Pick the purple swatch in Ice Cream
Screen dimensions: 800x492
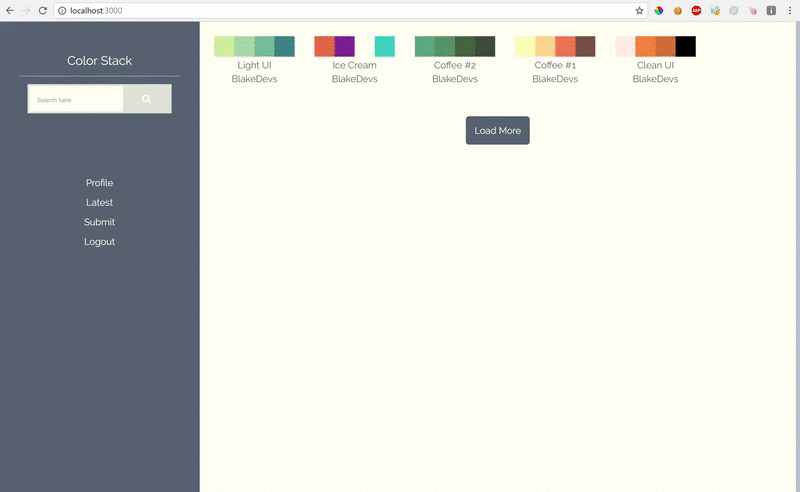click(344, 46)
